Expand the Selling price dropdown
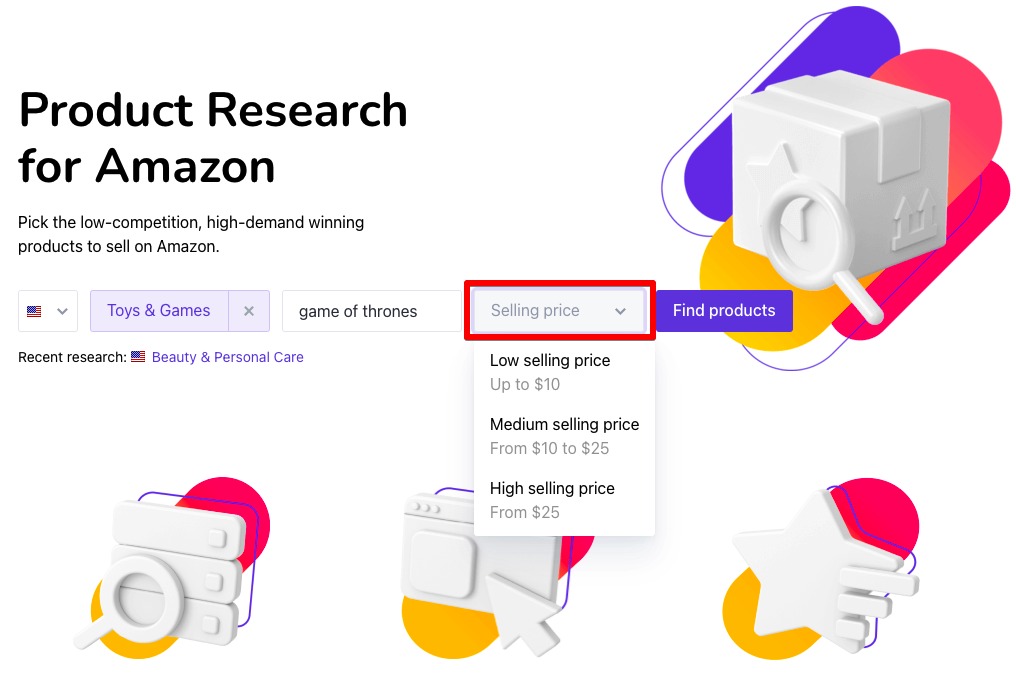The image size is (1016, 699). tap(559, 311)
